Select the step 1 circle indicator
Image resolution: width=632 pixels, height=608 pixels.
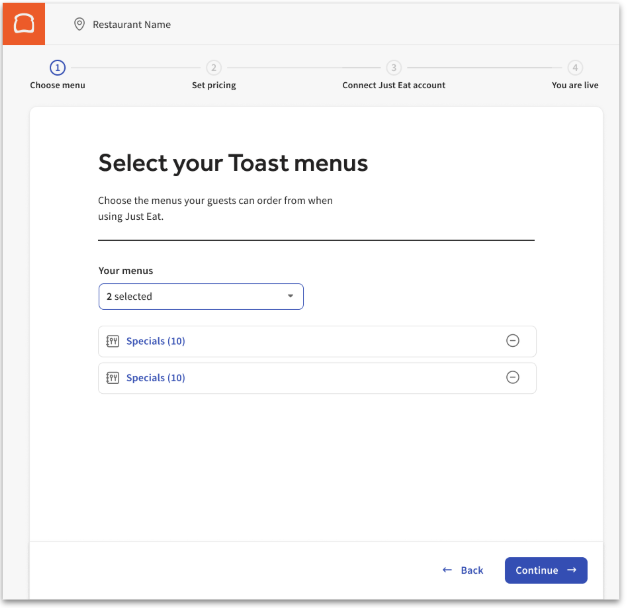pyautogui.click(x=57, y=68)
